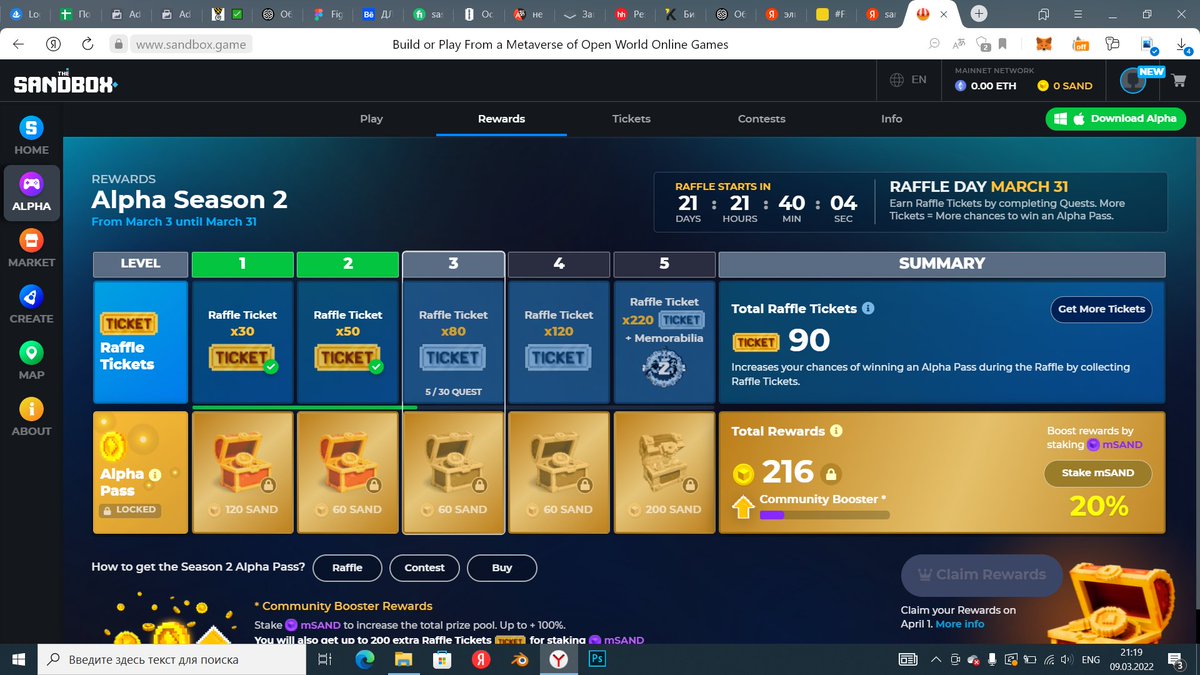Select the Level 5 x220 Memorabilia card
Screen dimensions: 1200x675
pos(664,341)
